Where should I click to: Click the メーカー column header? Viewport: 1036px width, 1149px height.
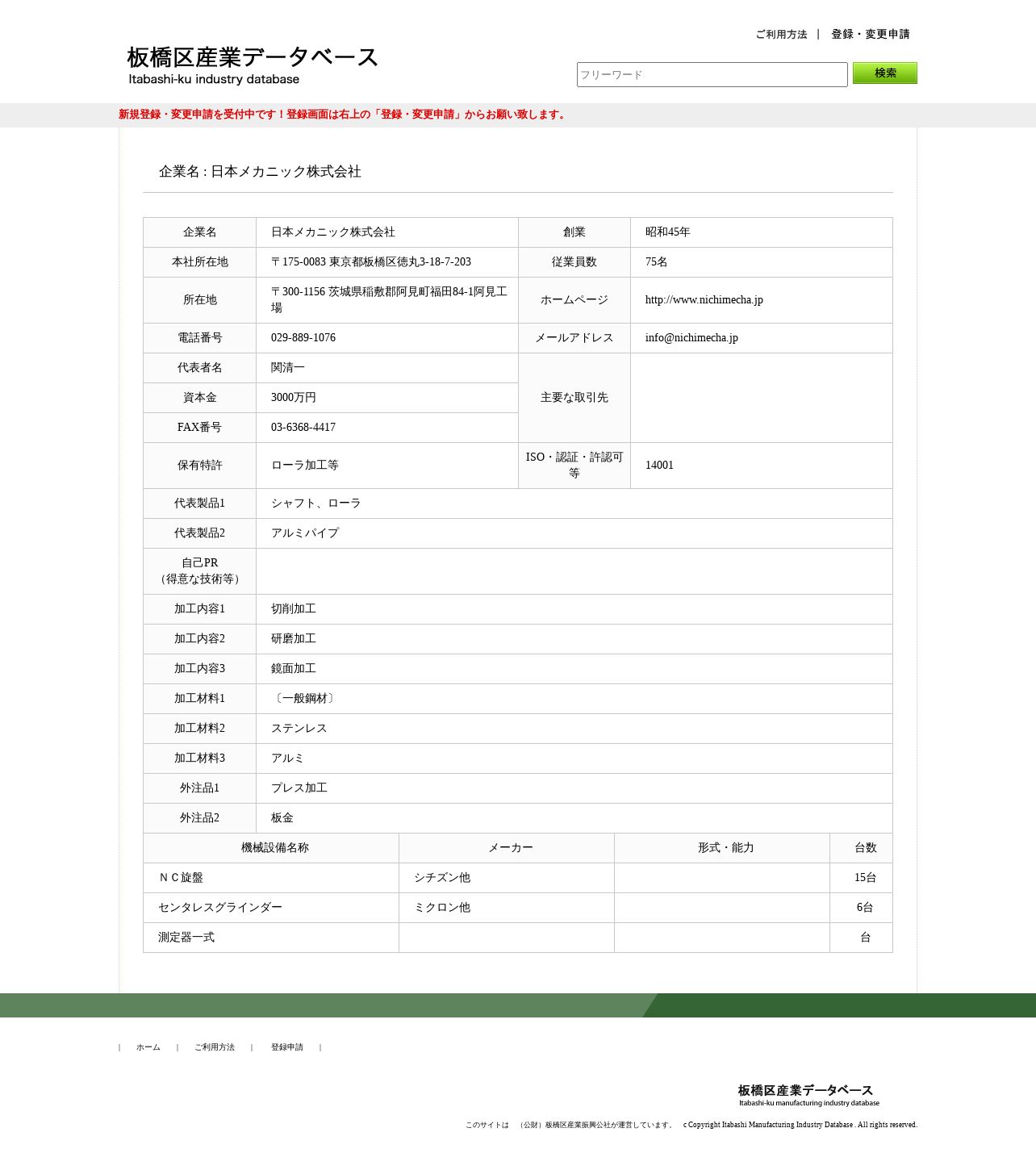point(507,848)
